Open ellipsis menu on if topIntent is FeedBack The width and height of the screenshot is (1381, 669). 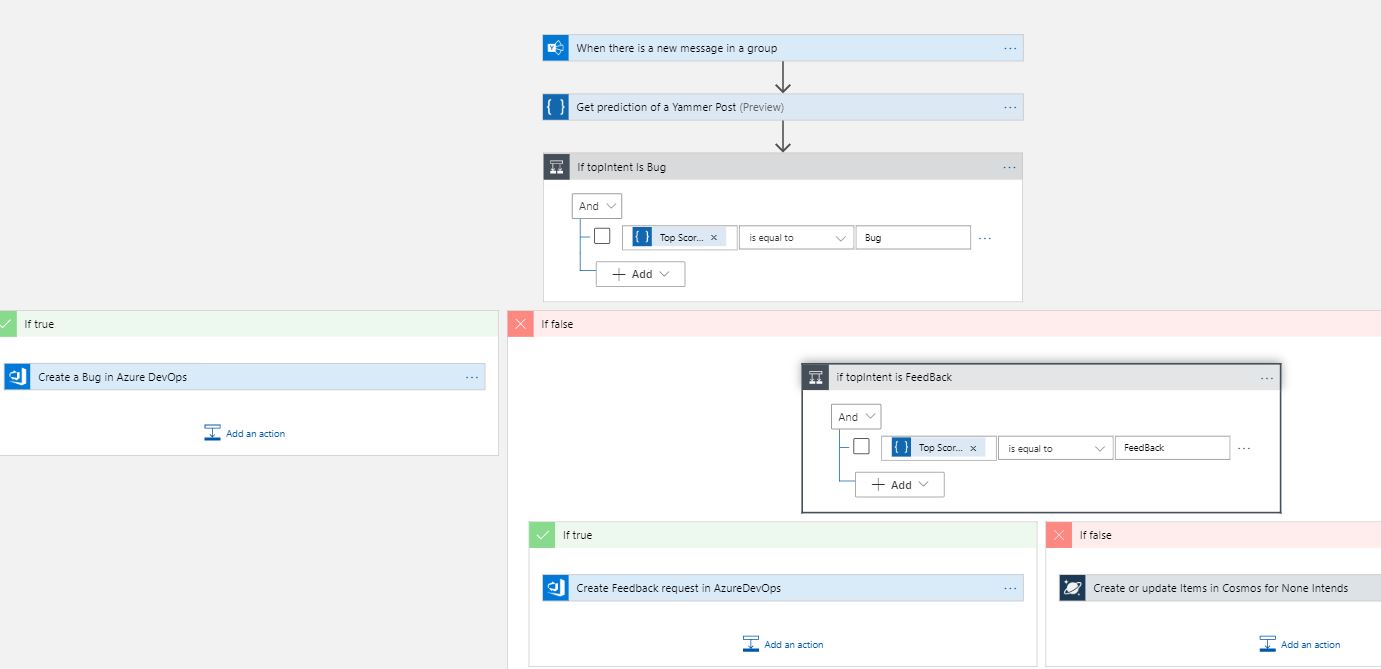(x=1267, y=378)
